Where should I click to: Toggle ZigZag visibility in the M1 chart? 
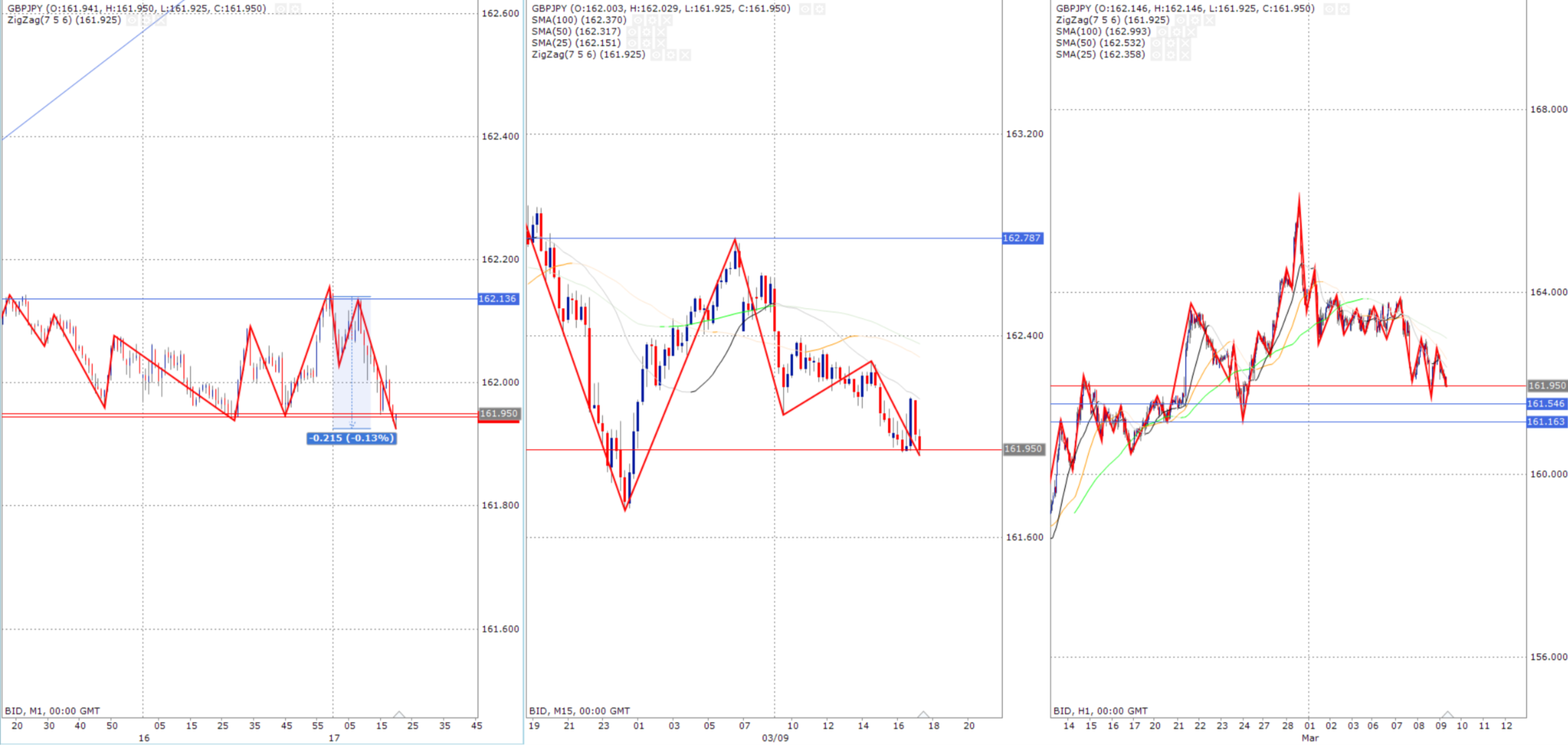132,20
